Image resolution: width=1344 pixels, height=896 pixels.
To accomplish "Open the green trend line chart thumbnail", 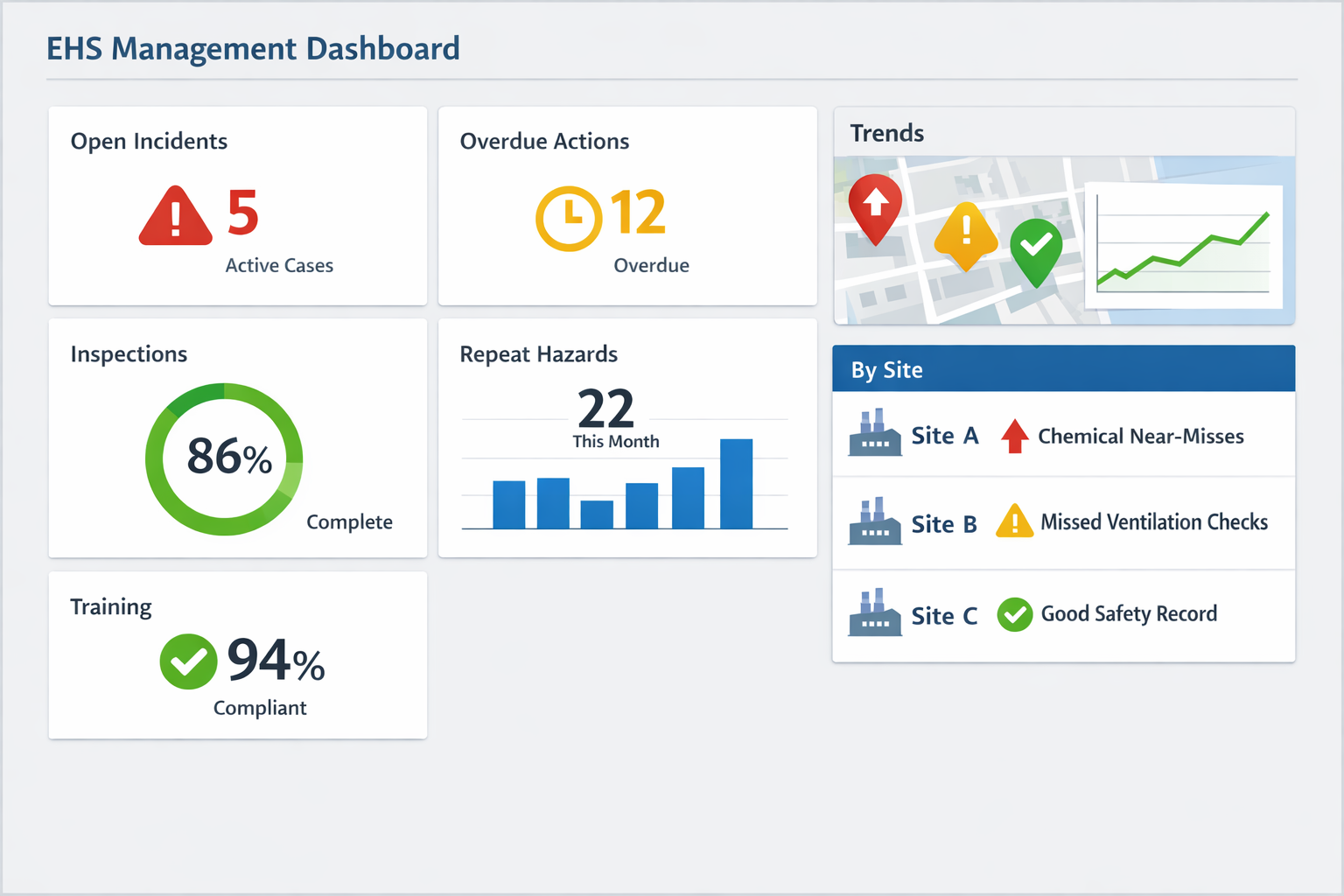I will pyautogui.click(x=1183, y=248).
